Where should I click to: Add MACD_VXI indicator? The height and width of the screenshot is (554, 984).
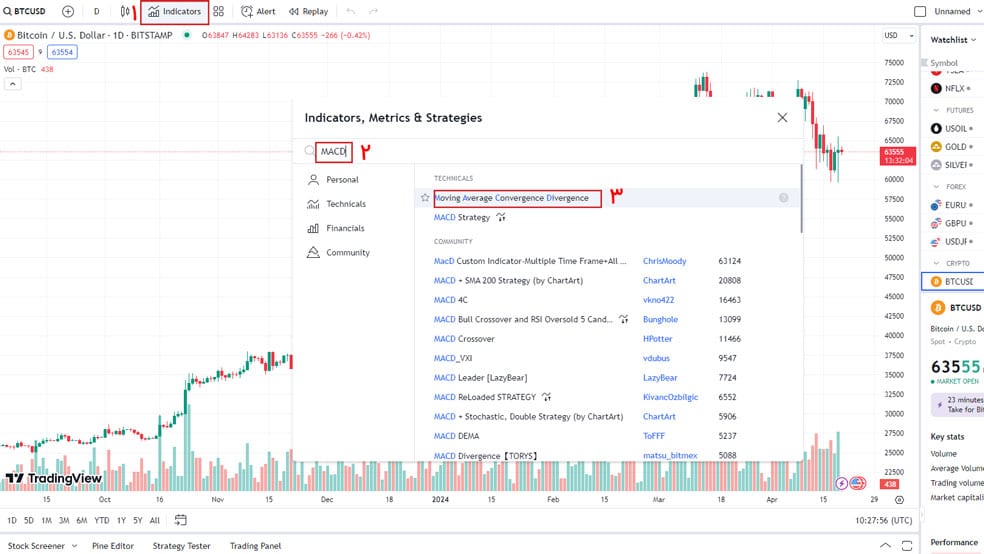452,358
